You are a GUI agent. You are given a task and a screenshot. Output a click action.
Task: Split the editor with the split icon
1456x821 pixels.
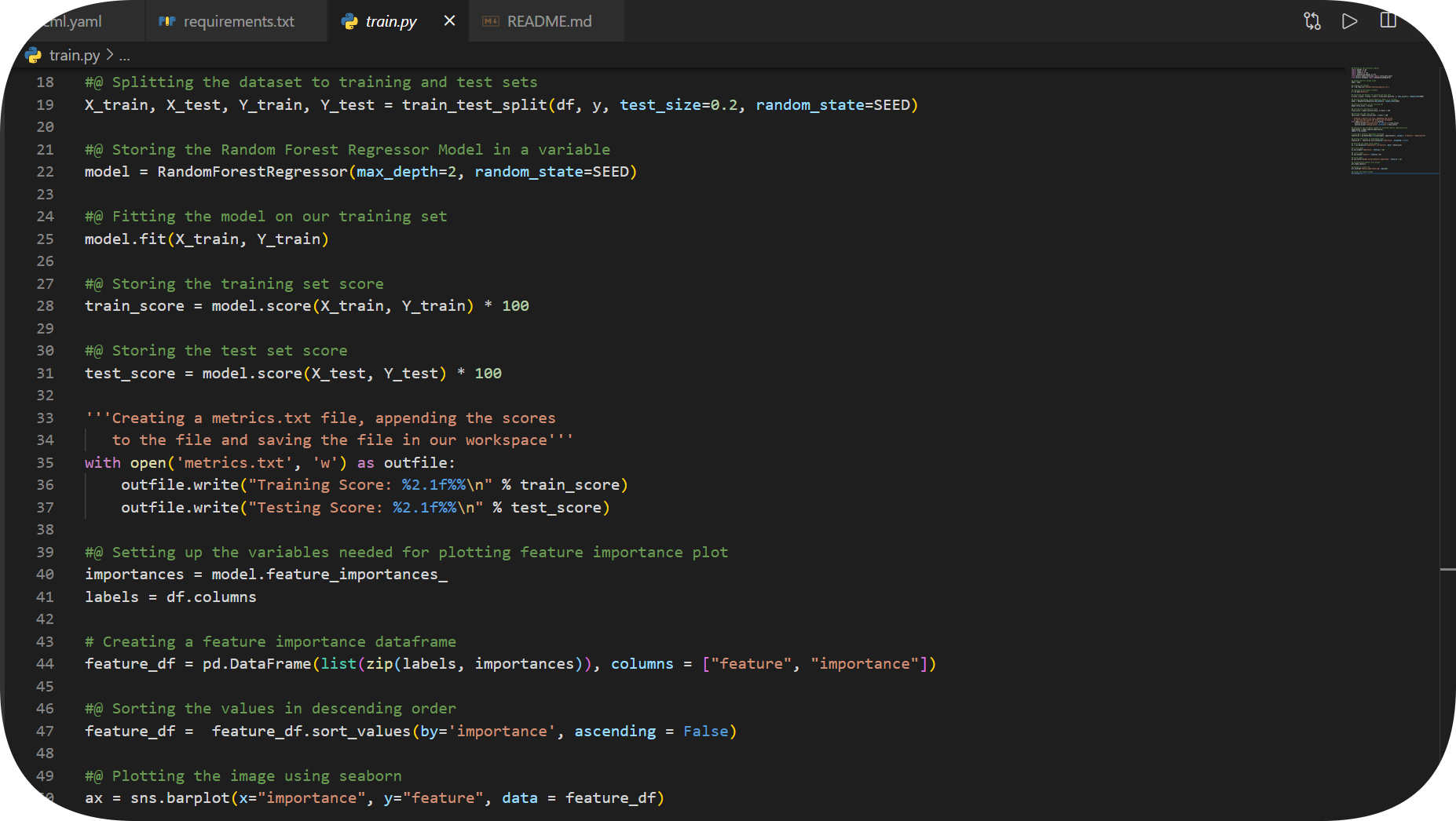pyautogui.click(x=1388, y=20)
